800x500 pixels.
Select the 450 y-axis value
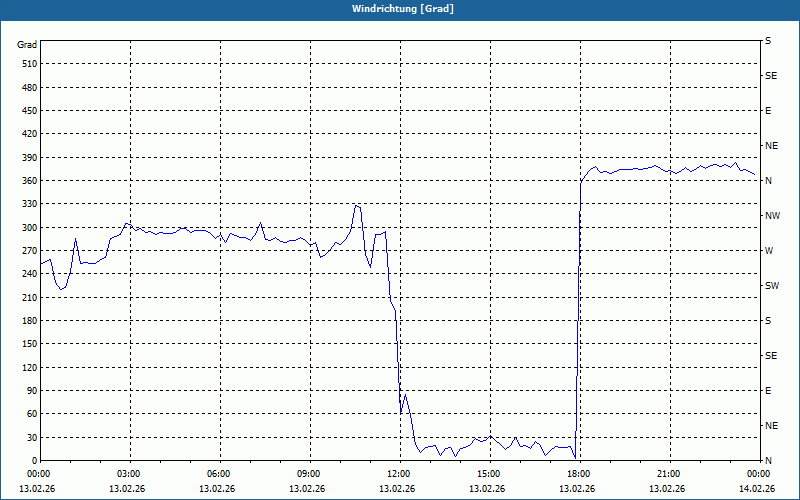[29, 111]
